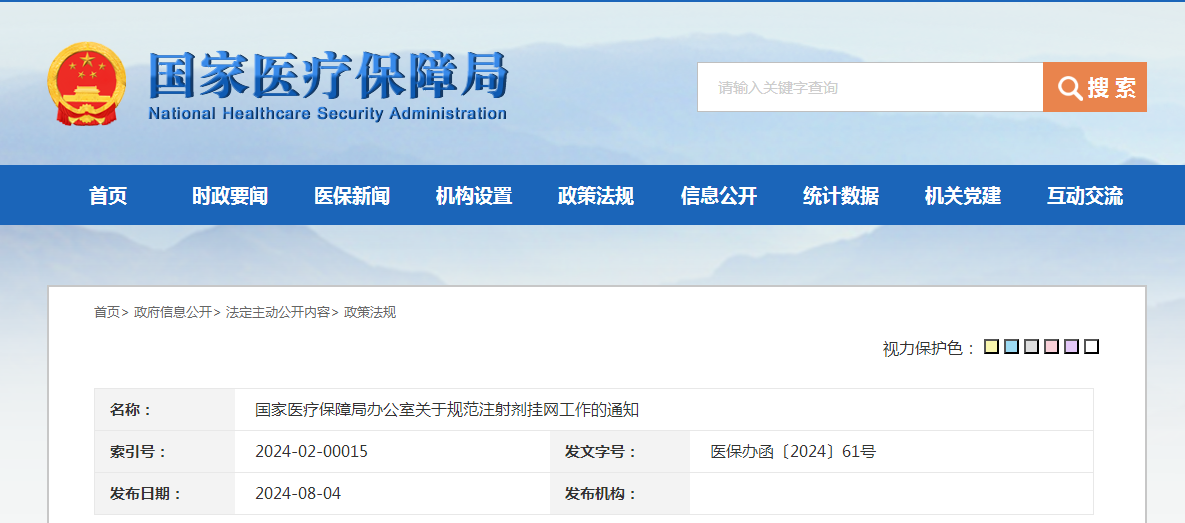
Task: Click the 首页 breadcrumb link
Action: tap(107, 312)
